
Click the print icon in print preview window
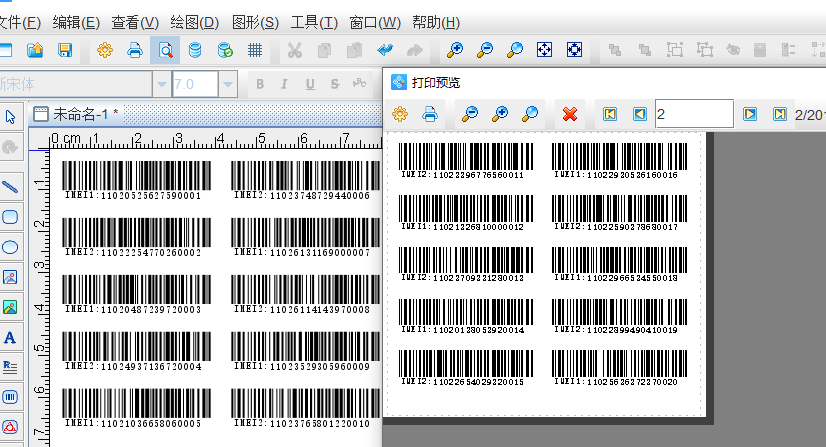(x=430, y=115)
